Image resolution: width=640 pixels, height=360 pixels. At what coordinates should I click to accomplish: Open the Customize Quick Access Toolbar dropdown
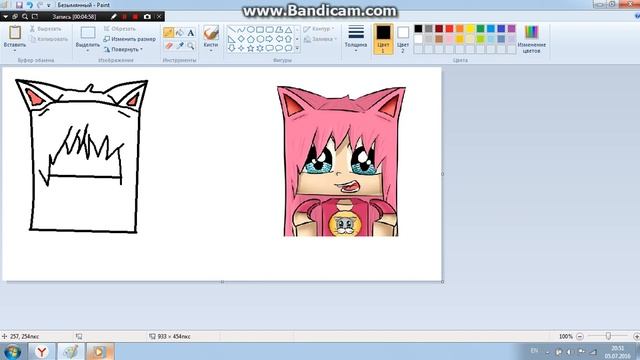49,5
